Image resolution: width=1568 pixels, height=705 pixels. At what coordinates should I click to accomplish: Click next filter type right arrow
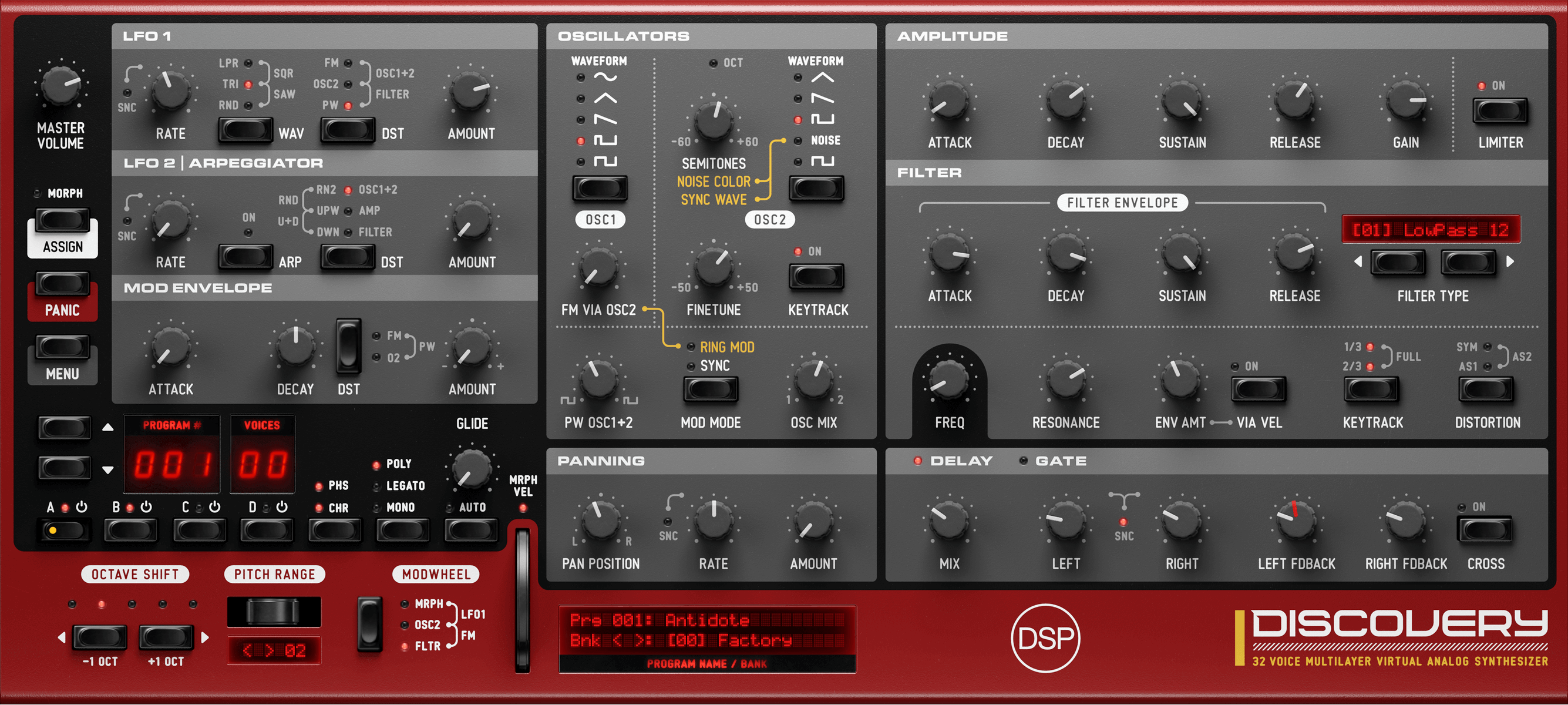(x=1510, y=262)
